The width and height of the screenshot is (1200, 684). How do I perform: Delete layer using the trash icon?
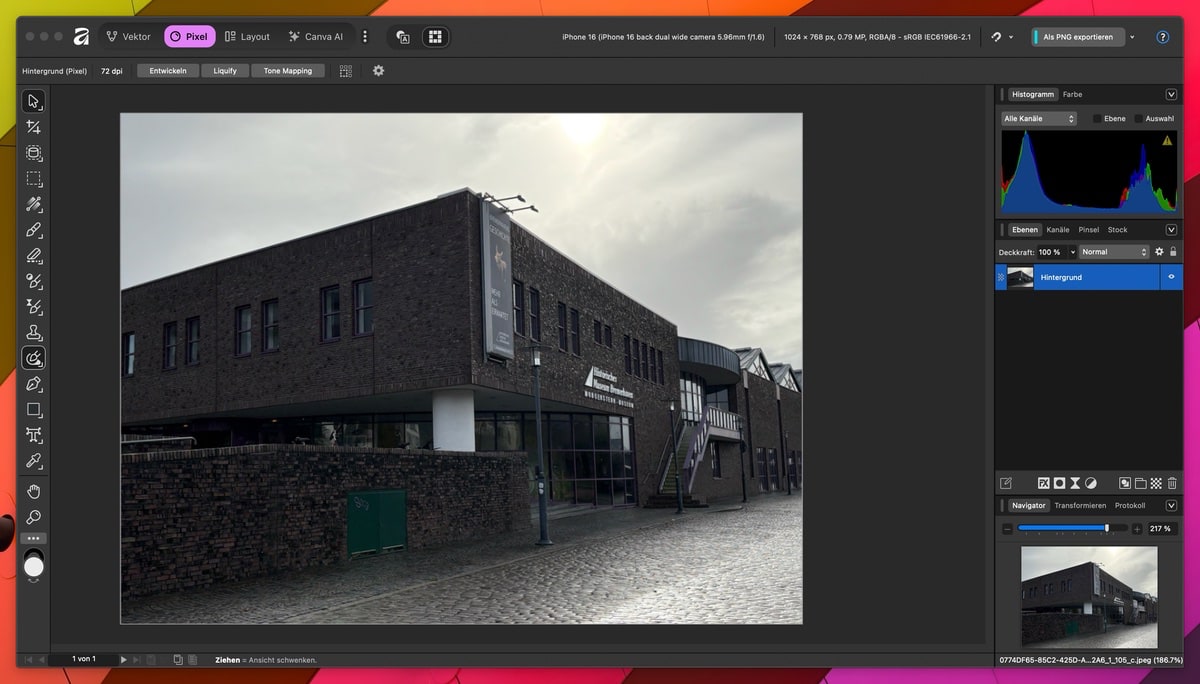pyautogui.click(x=1172, y=483)
